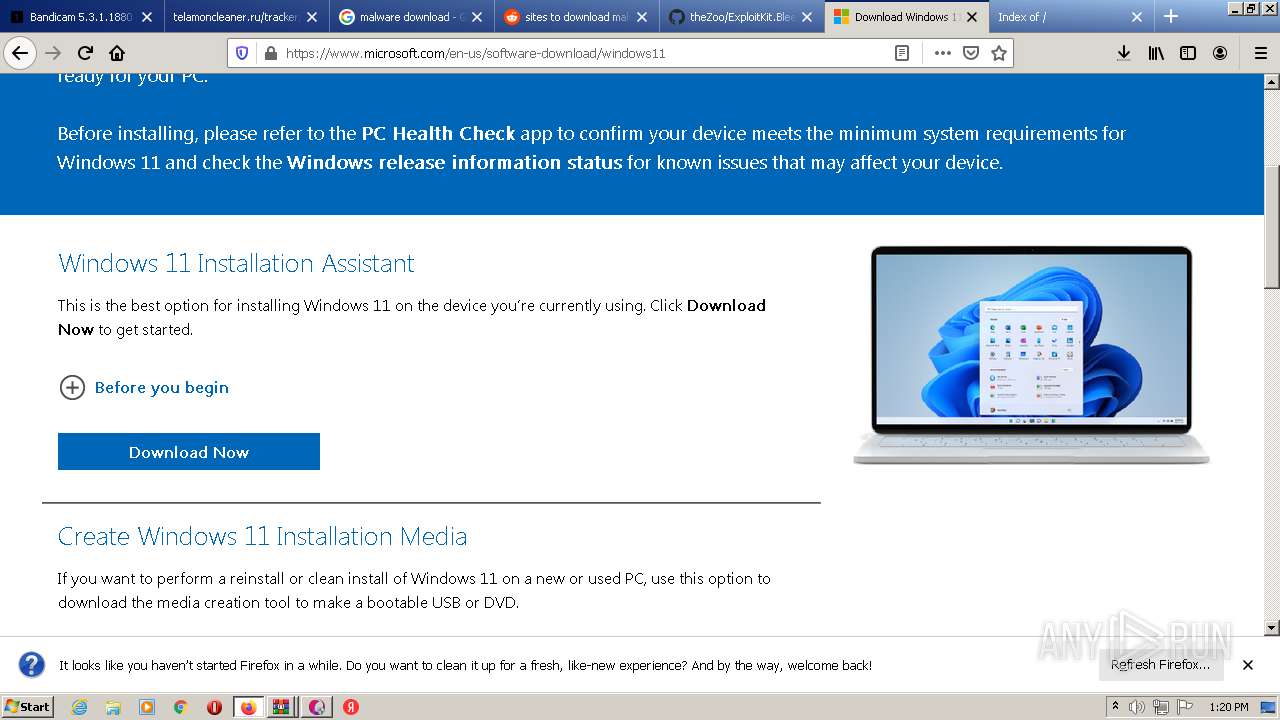This screenshot has width=1280, height=720.
Task: Click Windows 11 Installation Assistant heading
Action: [236, 263]
